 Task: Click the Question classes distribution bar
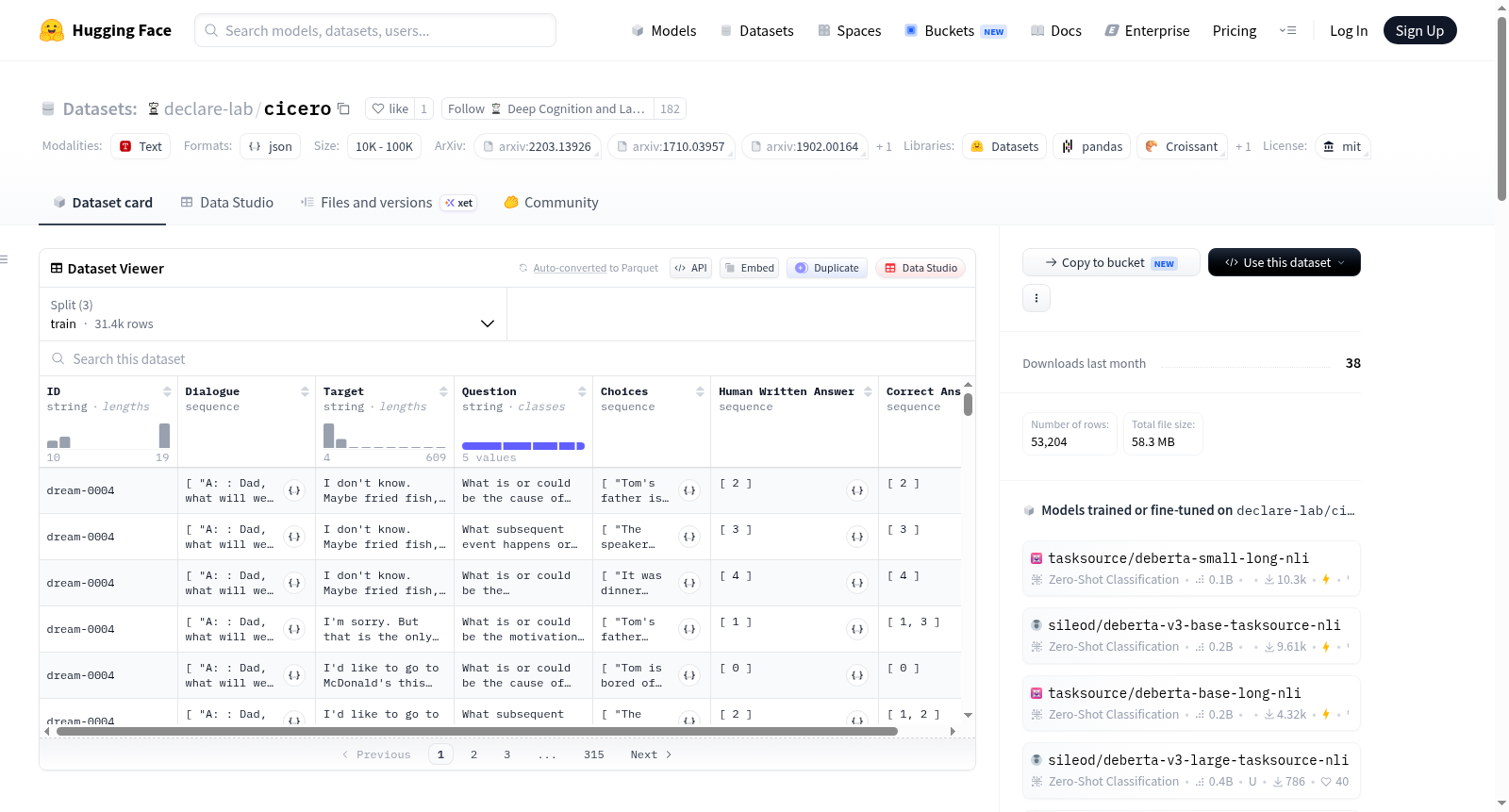pyautogui.click(x=522, y=445)
